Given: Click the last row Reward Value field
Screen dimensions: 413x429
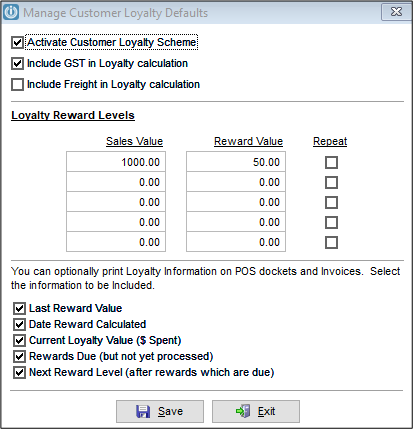Looking at the screenshot, I should (x=236, y=242).
